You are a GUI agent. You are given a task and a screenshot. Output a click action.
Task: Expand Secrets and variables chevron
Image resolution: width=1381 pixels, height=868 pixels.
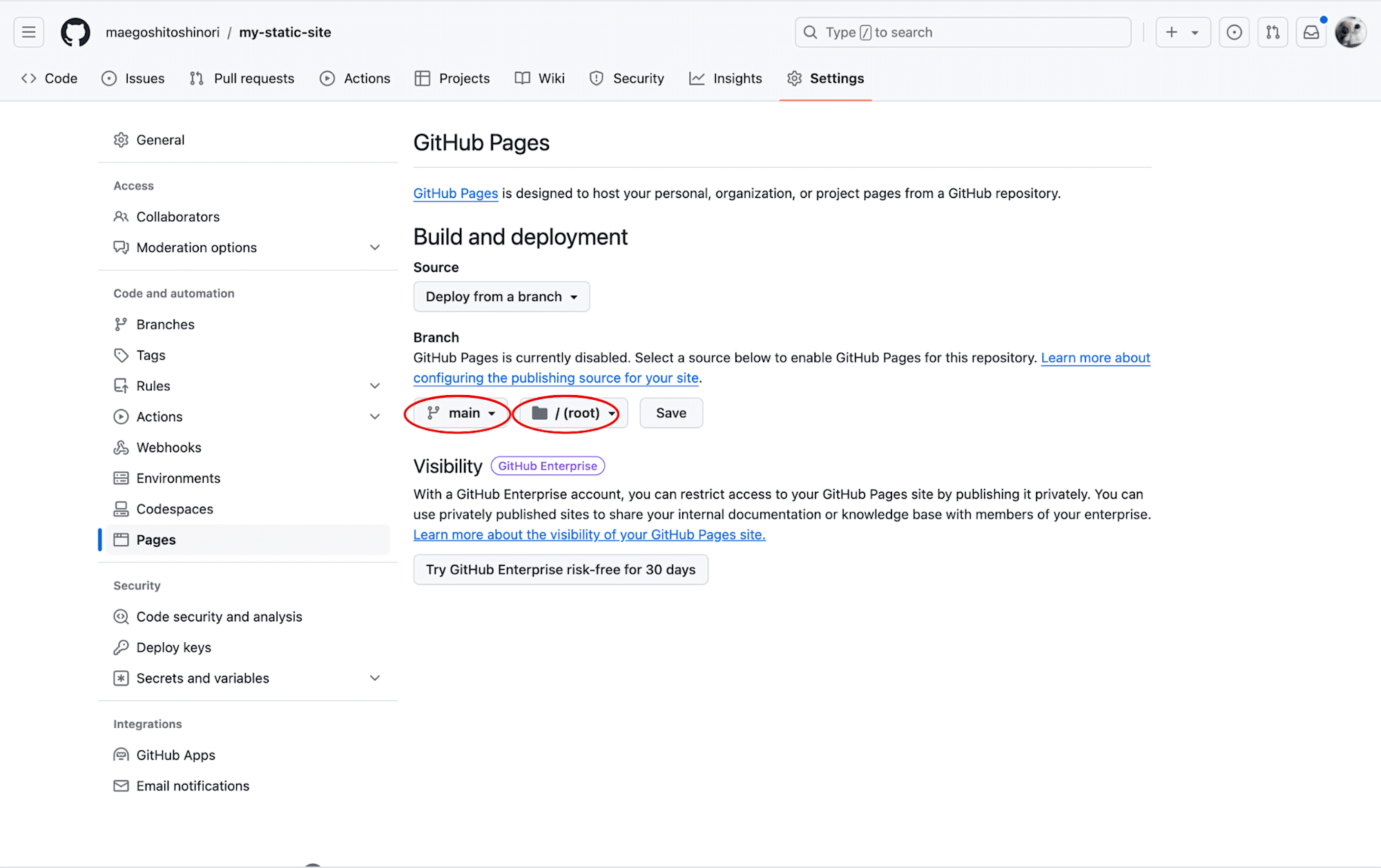click(x=375, y=678)
